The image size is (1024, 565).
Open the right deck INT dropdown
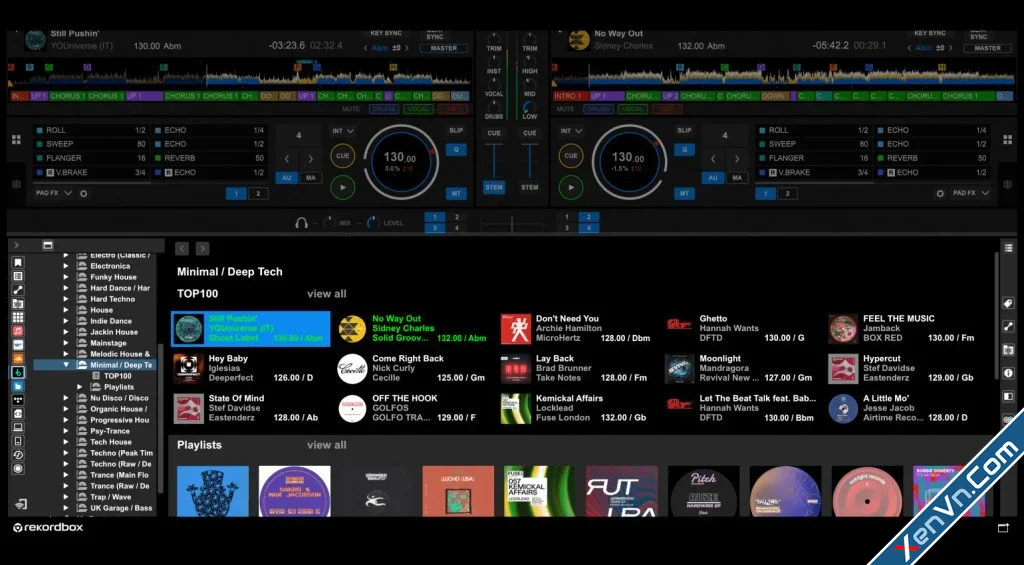[x=571, y=131]
